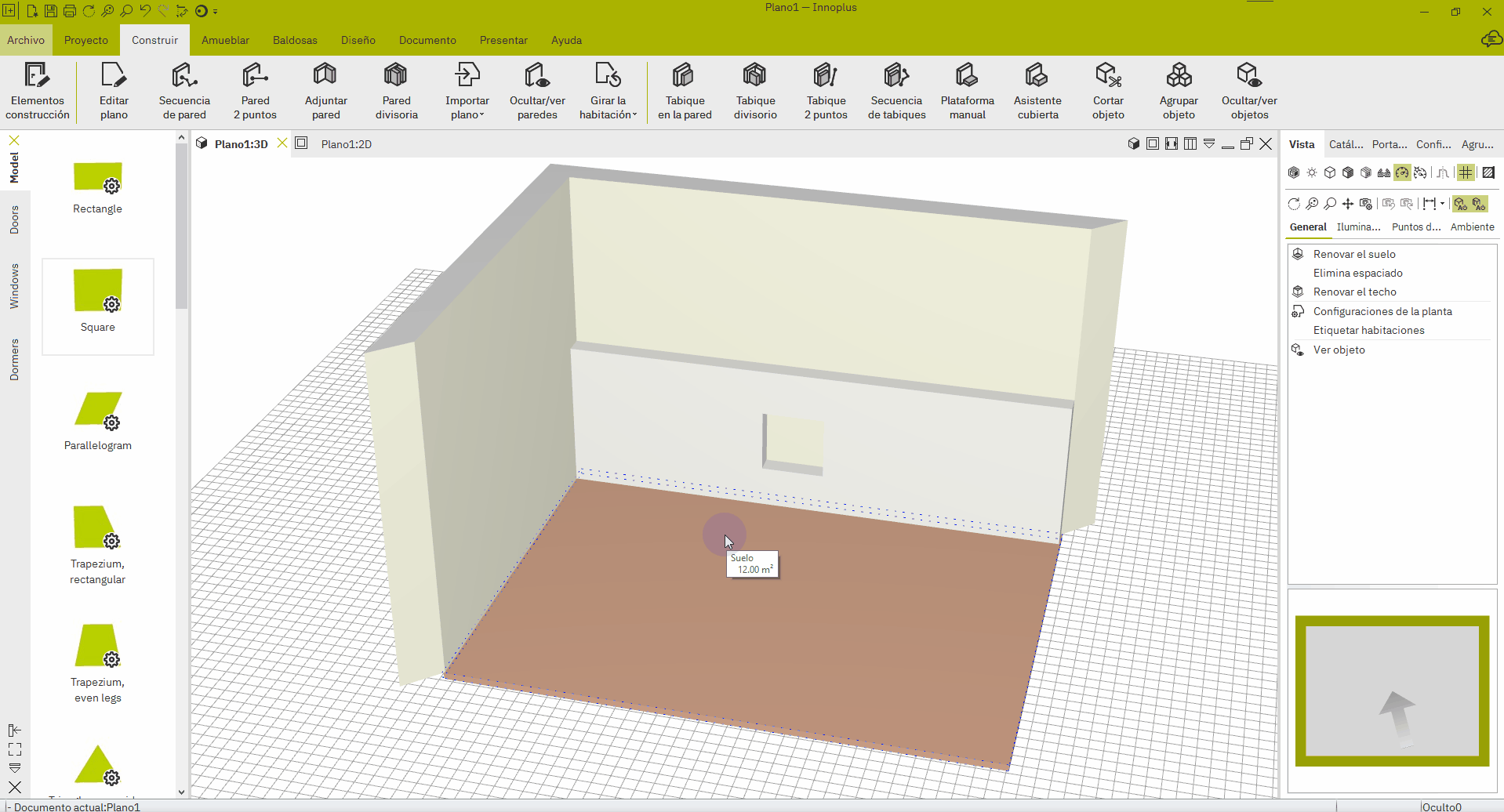Select the Adjuntar pared tool
The image size is (1504, 812).
(x=325, y=91)
